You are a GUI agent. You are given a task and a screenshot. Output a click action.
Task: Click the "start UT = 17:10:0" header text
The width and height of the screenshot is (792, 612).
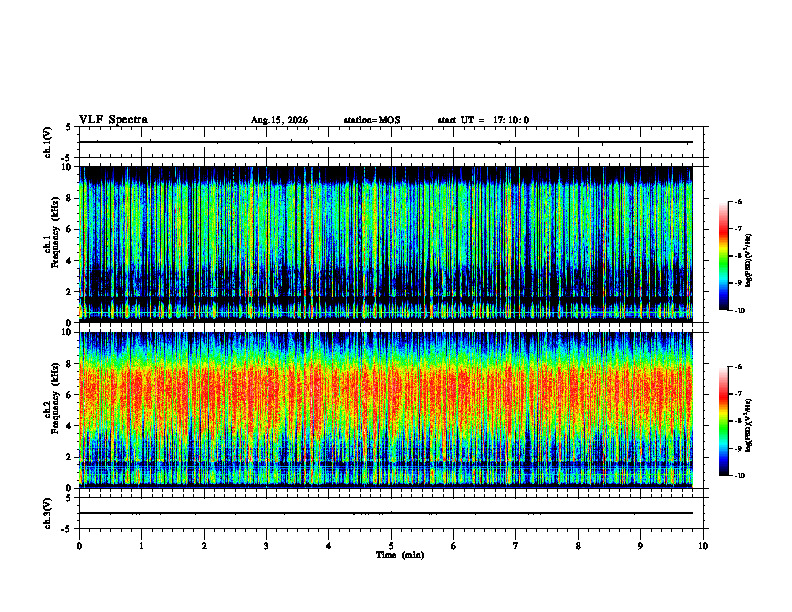tap(483, 120)
